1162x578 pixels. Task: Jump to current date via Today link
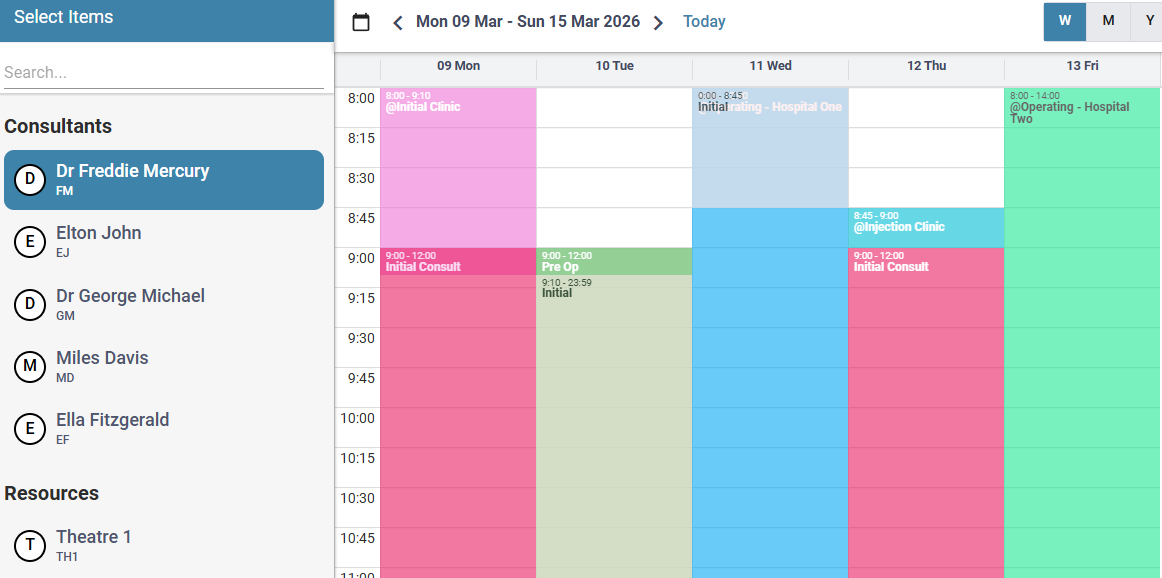pos(704,21)
